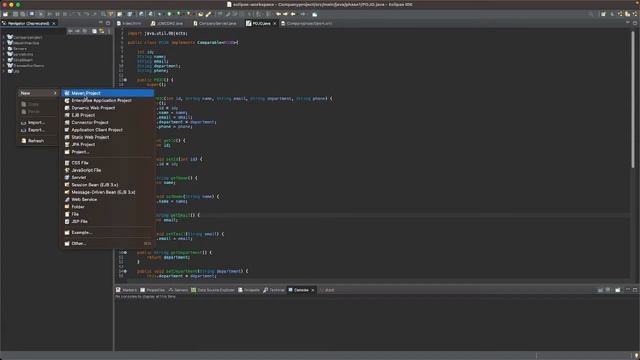Click the editor vertical scrollbar
The height and width of the screenshot is (360, 640).
[633, 100]
